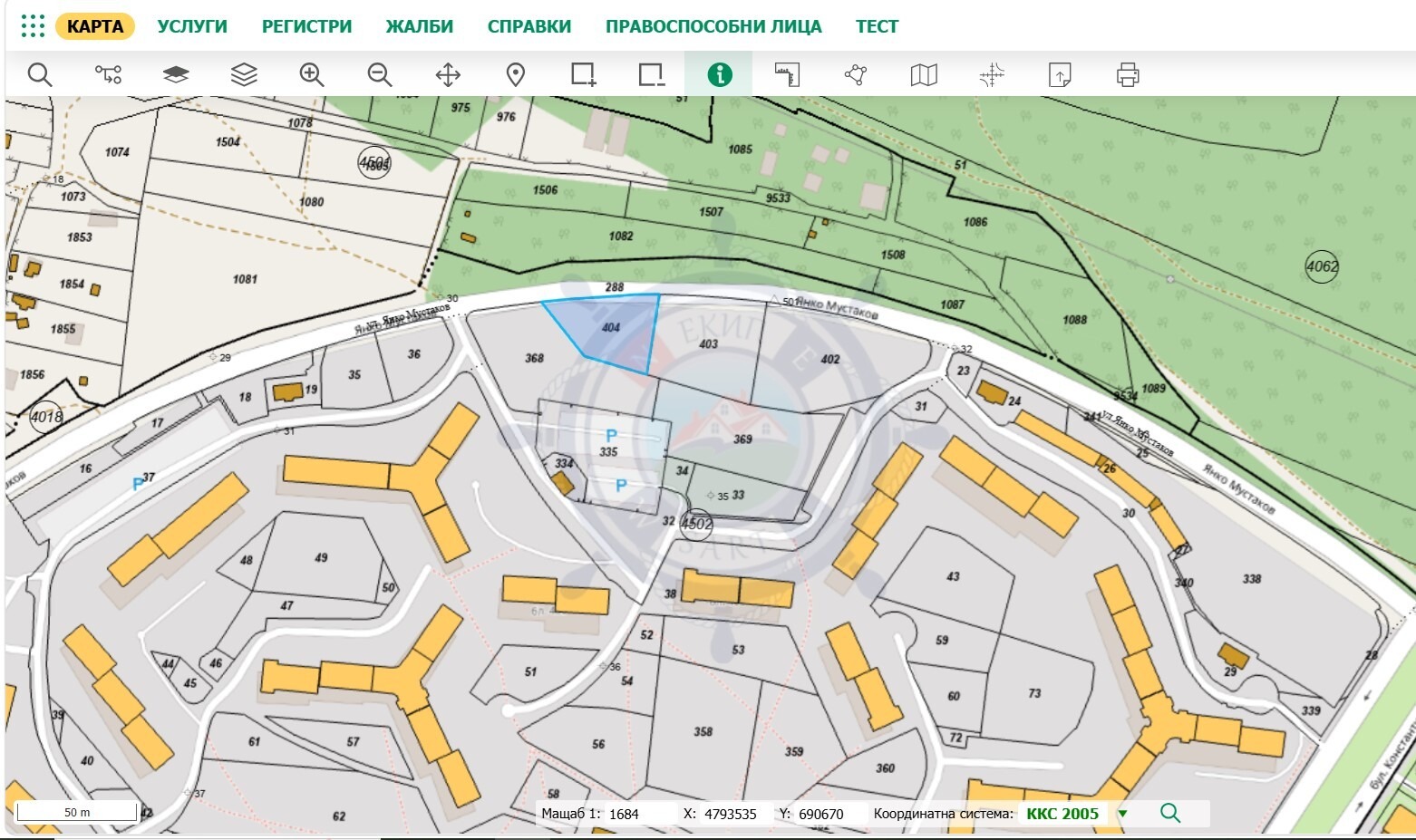Open the РЕГИСТРИ menu

point(306,26)
